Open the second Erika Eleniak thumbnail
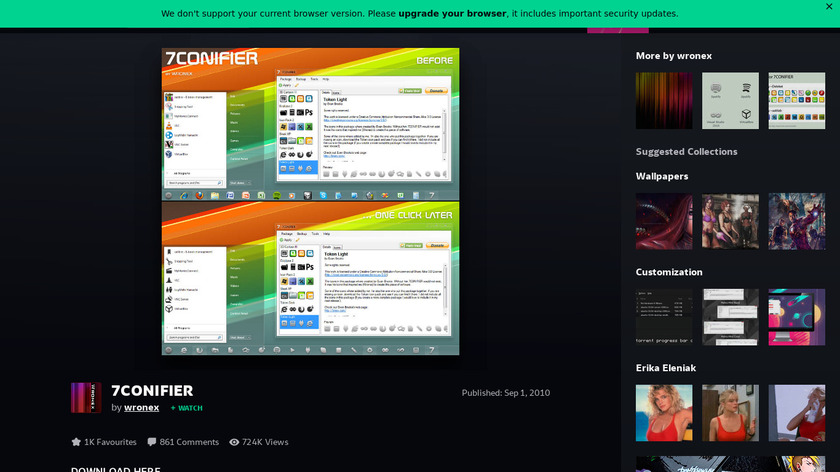 730,413
